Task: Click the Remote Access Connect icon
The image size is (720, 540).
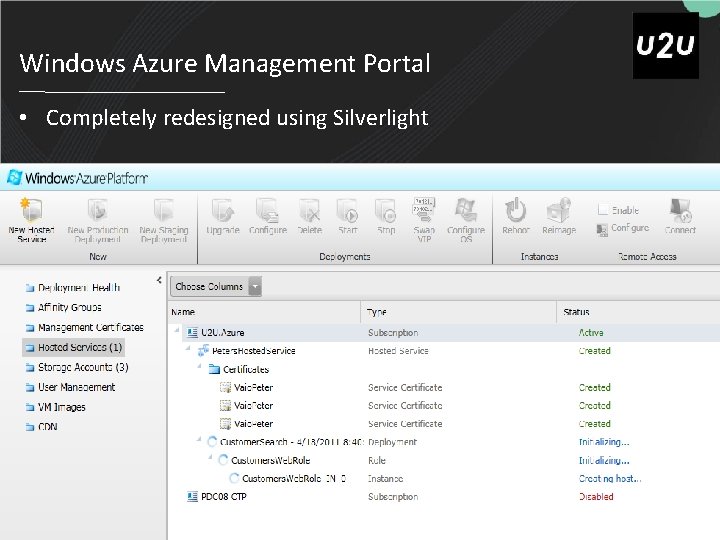Action: pyautogui.click(x=680, y=210)
